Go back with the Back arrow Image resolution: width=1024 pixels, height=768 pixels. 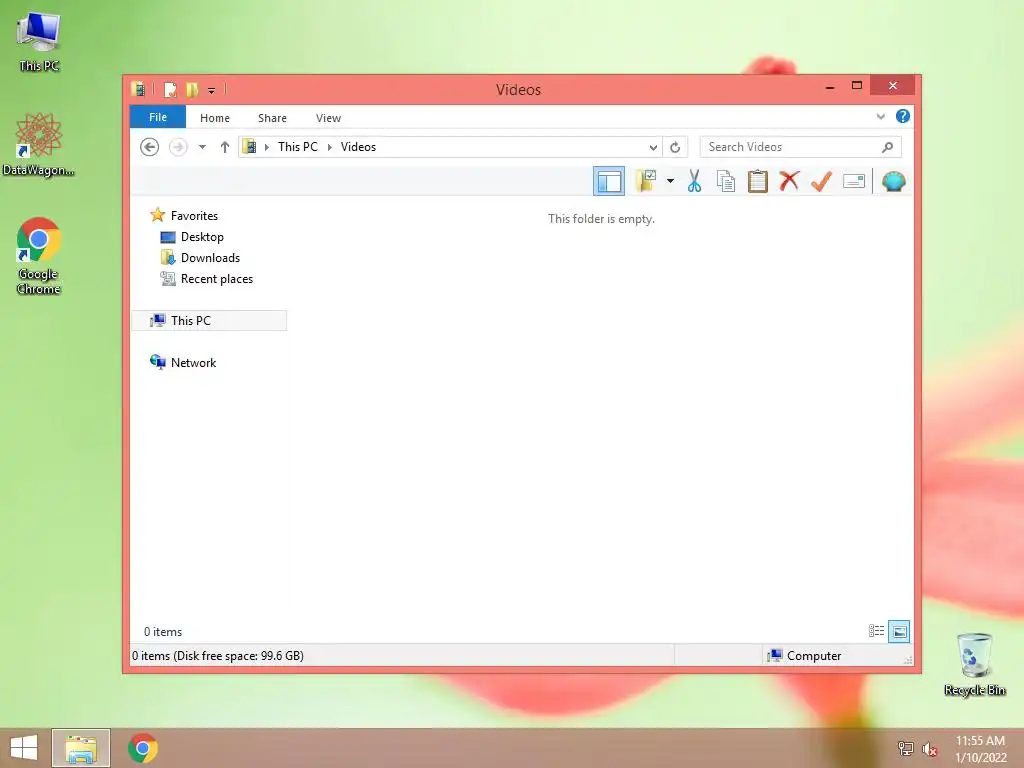point(150,147)
